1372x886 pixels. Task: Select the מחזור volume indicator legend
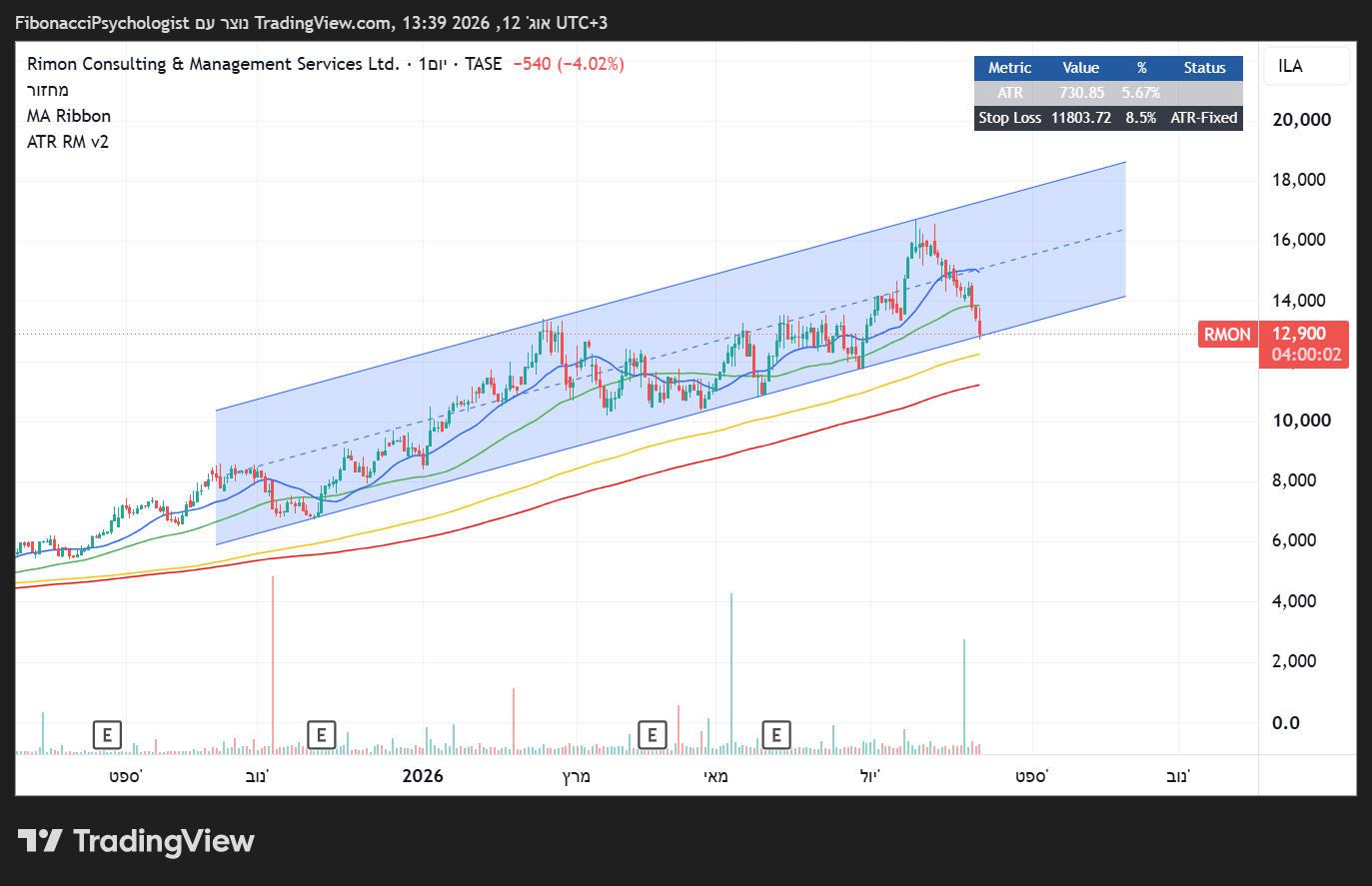pos(48,90)
